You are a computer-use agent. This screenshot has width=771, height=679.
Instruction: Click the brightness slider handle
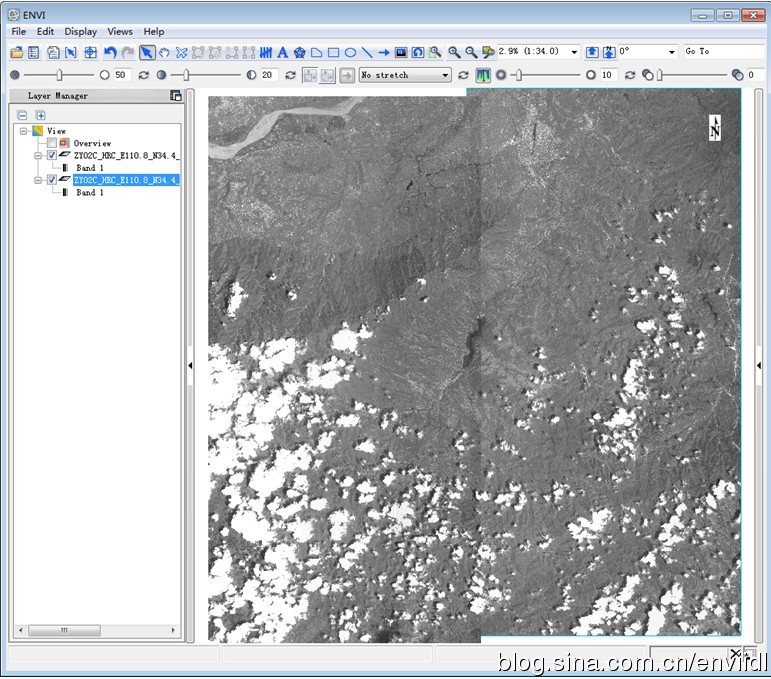pyautogui.click(x=60, y=75)
